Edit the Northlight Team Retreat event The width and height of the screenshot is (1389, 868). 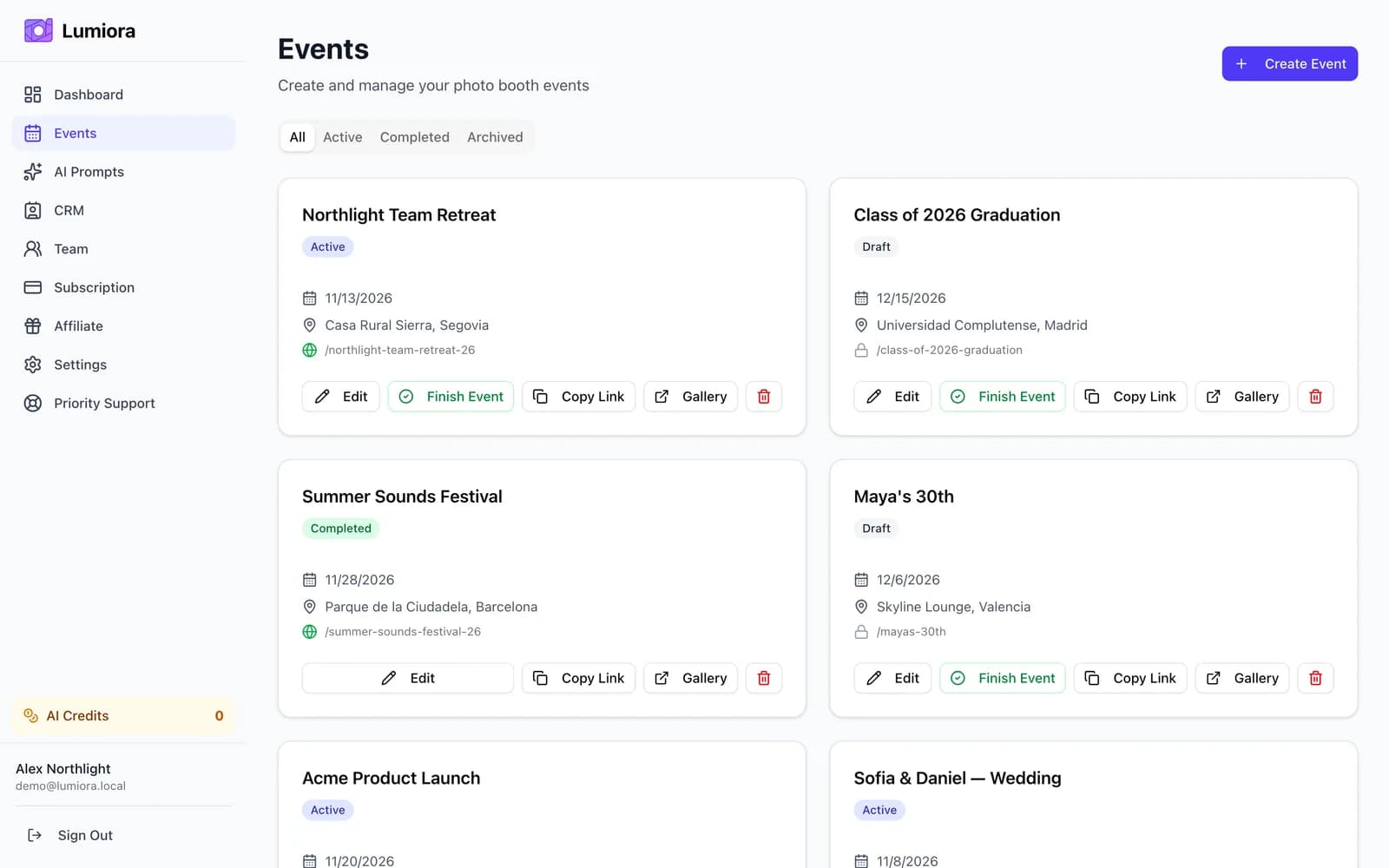341,397
